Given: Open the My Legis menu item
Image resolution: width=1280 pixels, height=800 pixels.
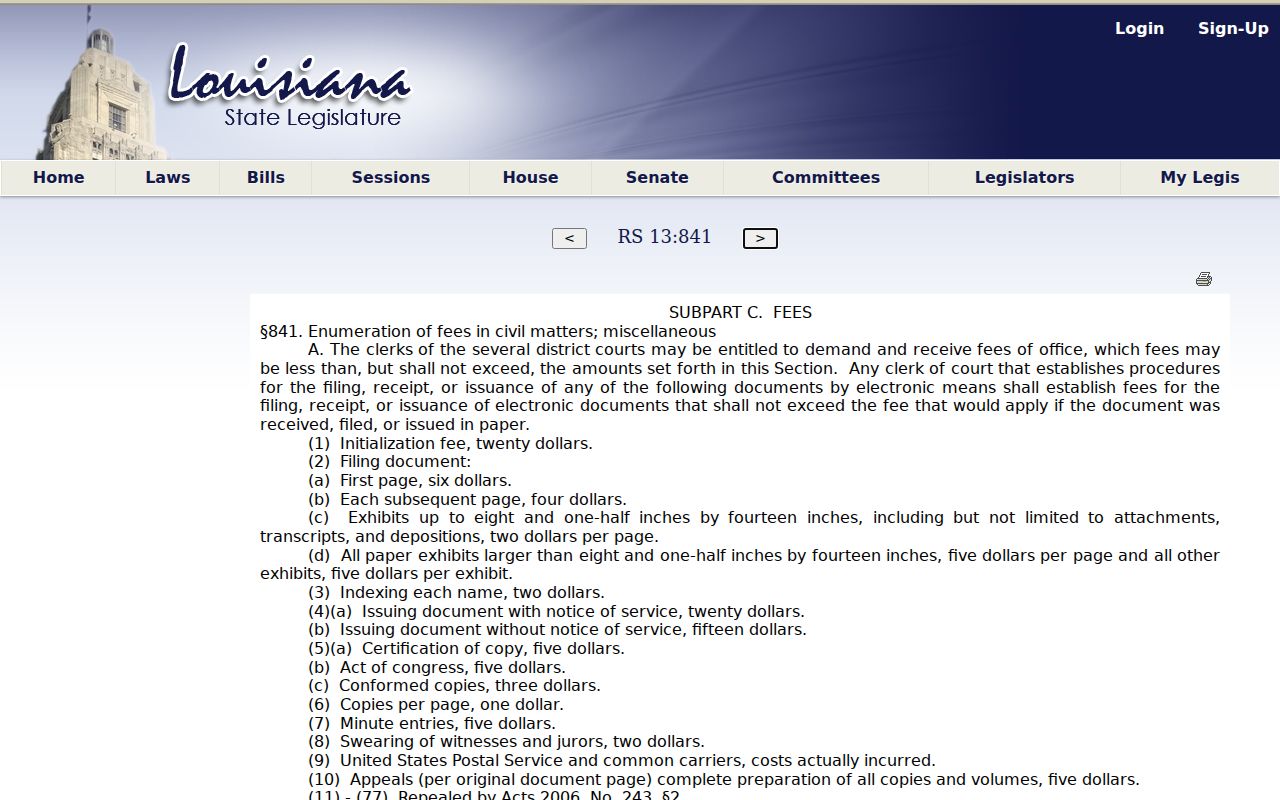Looking at the screenshot, I should [1200, 177].
